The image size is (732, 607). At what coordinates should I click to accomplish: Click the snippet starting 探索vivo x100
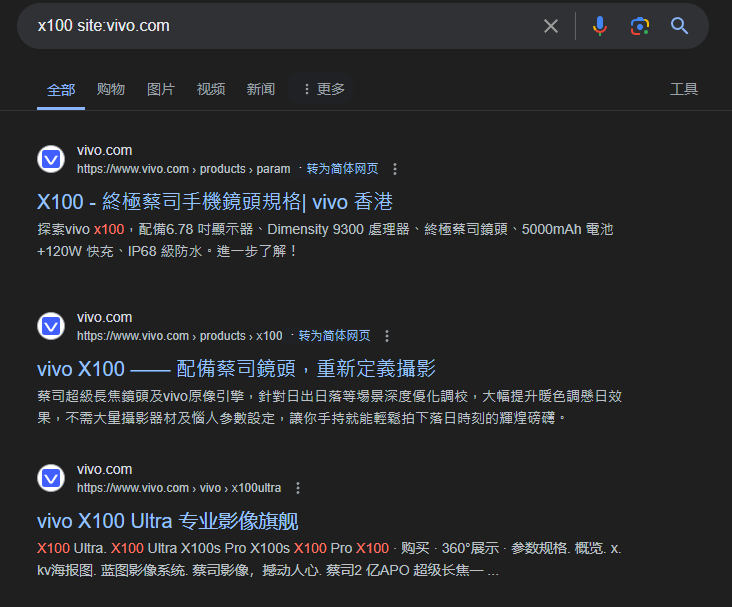[325, 240]
